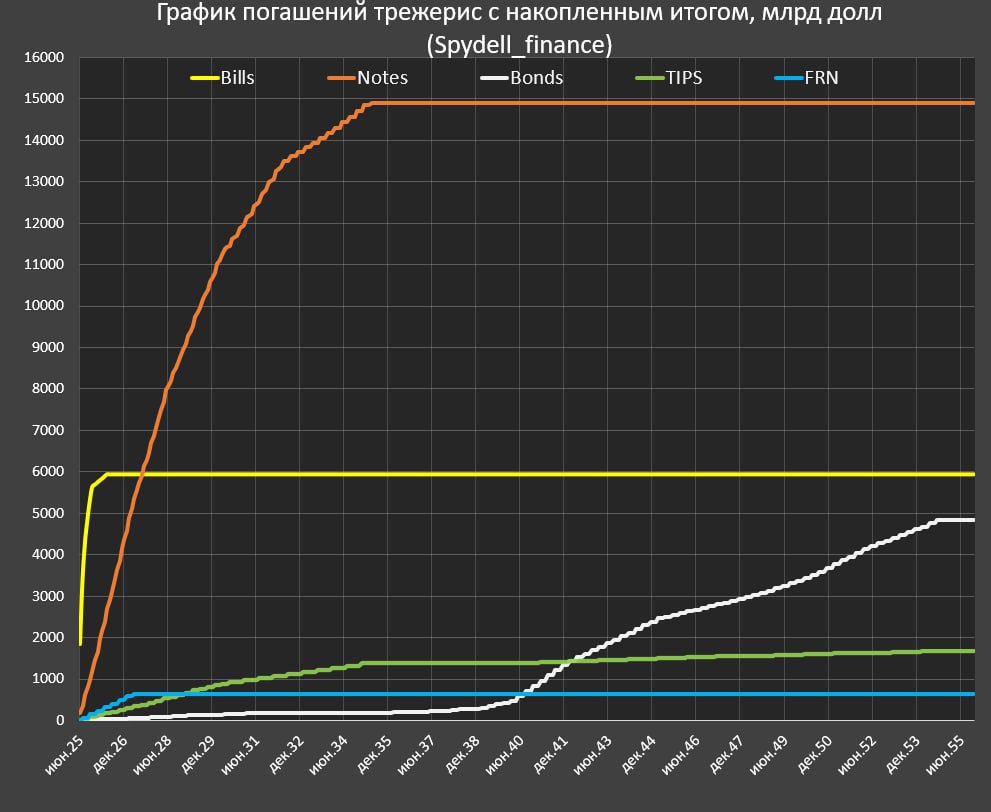
Task: Click the 10000 y-axis label
Action: [x=44, y=306]
